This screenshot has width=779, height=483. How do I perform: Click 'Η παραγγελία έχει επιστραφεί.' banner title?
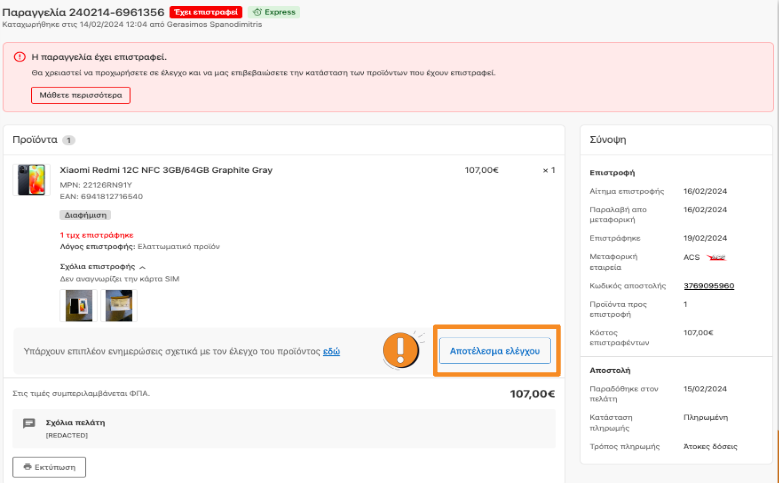99,57
